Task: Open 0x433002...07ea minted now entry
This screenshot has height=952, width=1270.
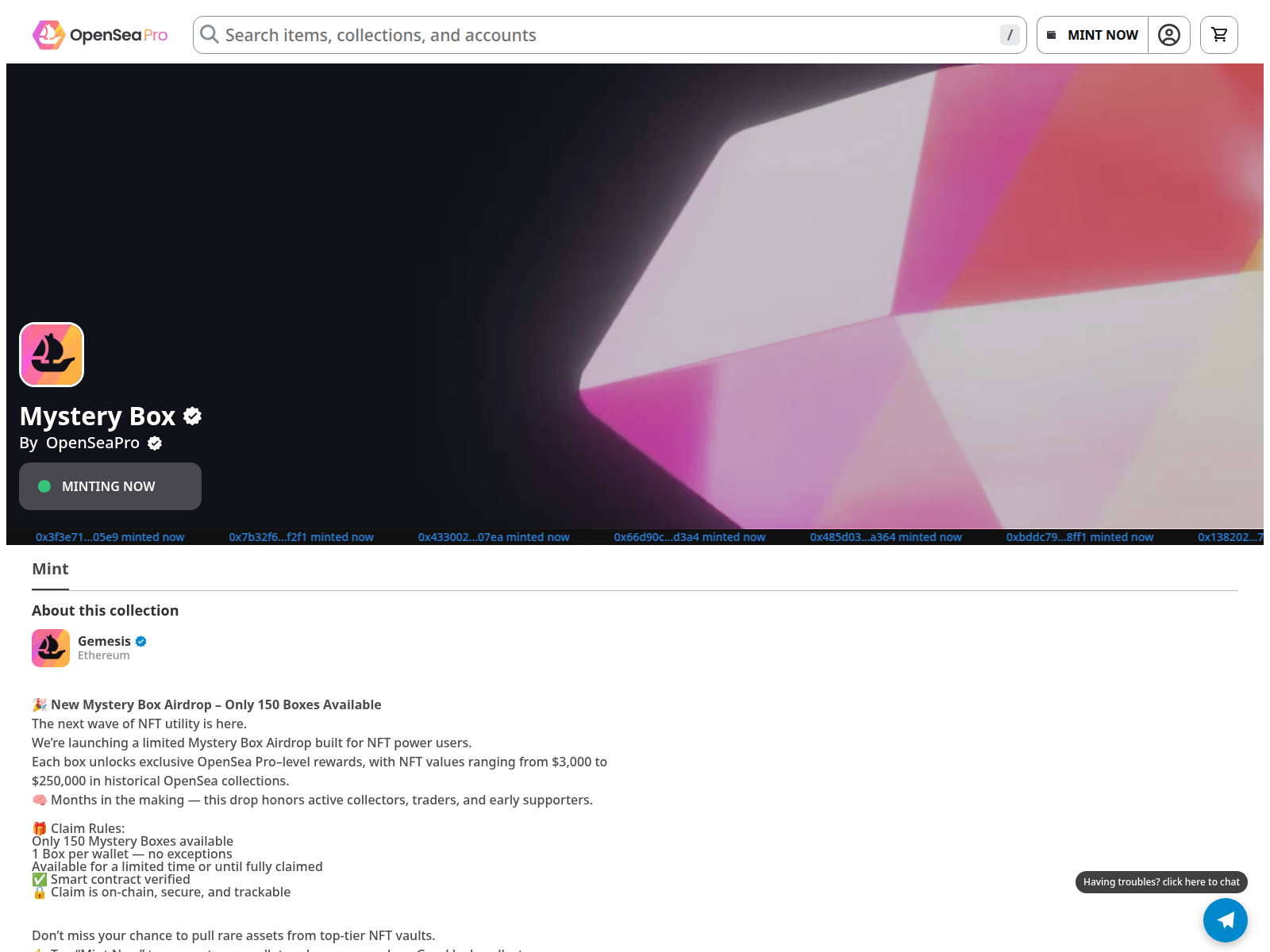Action: [x=494, y=537]
